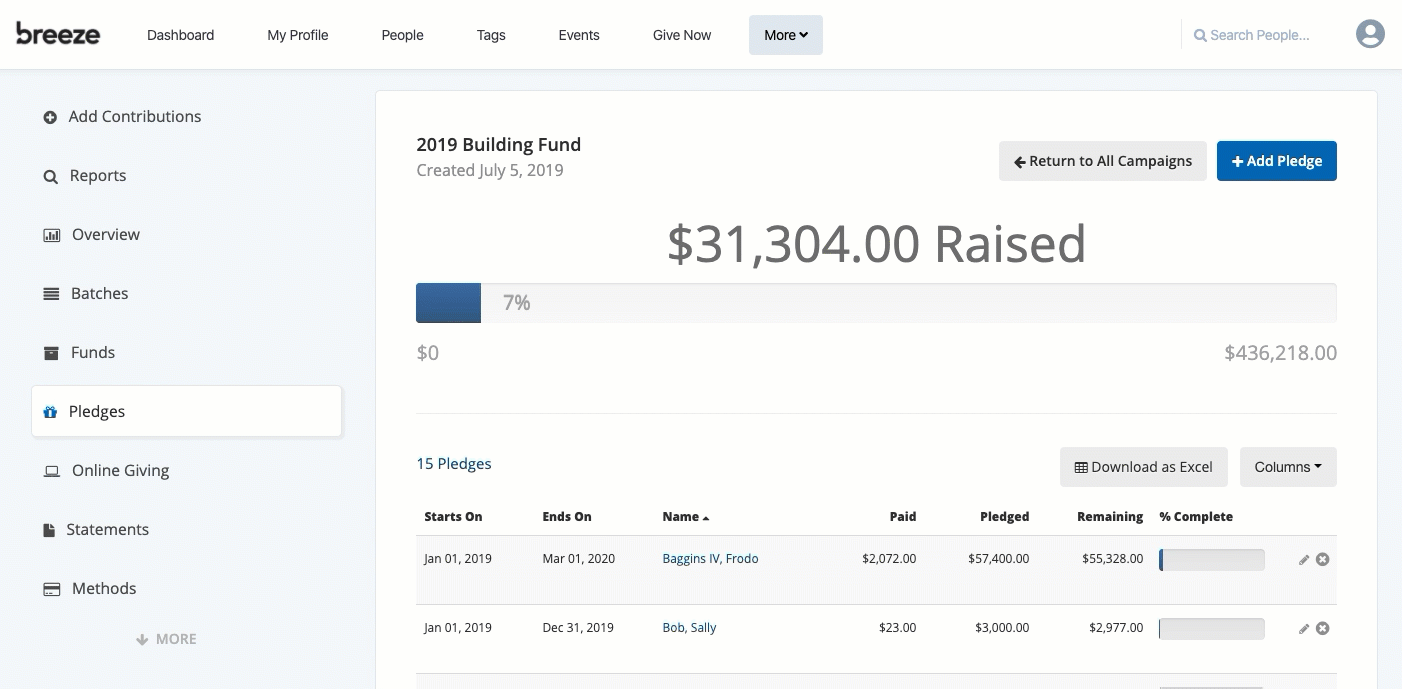Open the More navigation dropdown
Image resolution: width=1402 pixels, height=689 pixels.
pos(785,34)
